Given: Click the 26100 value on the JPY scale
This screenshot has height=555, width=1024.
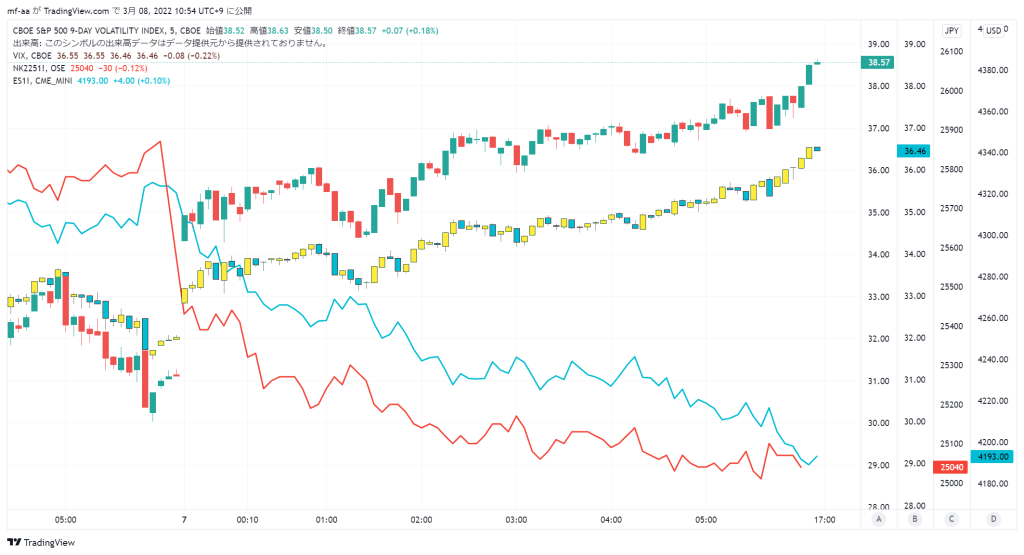Looking at the screenshot, I should click(952, 52).
